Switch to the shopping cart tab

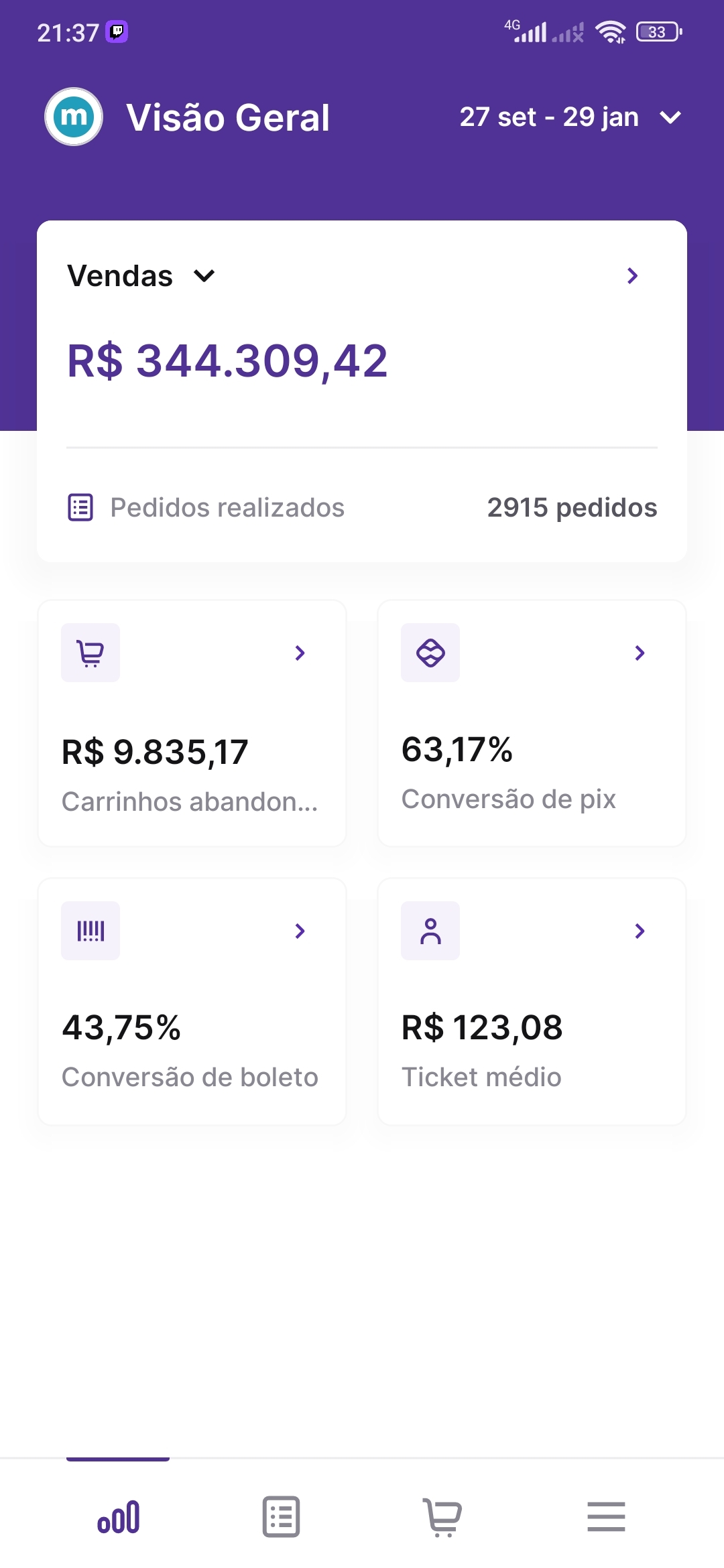tap(443, 1517)
